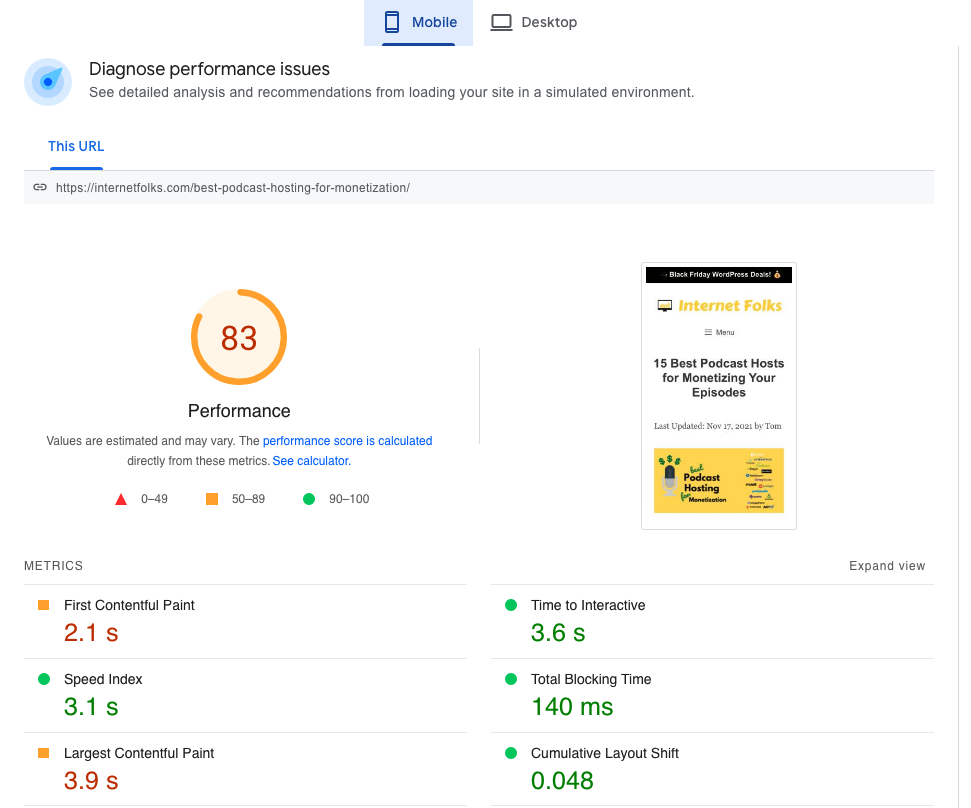Click the Largest Contentful Paint label
The height and width of the screenshot is (808, 971).
point(139,754)
